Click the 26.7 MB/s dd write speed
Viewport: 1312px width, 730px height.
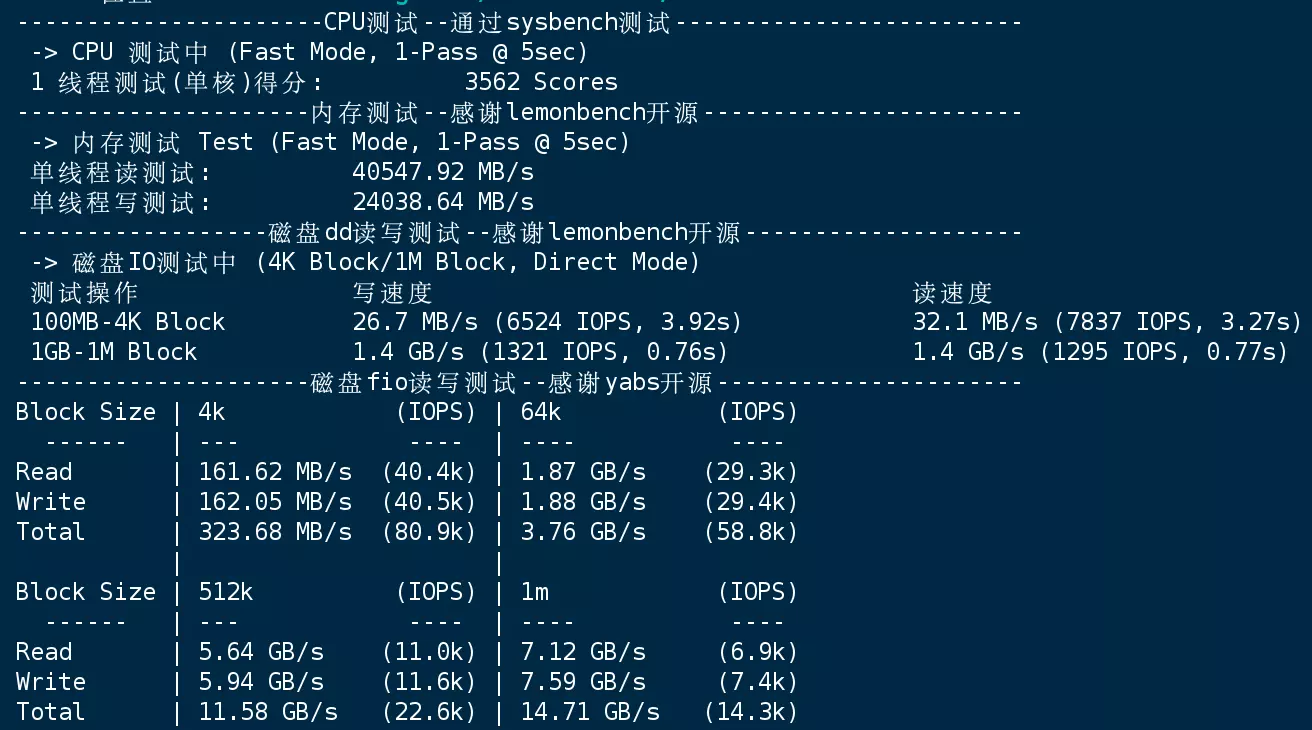click(415, 322)
